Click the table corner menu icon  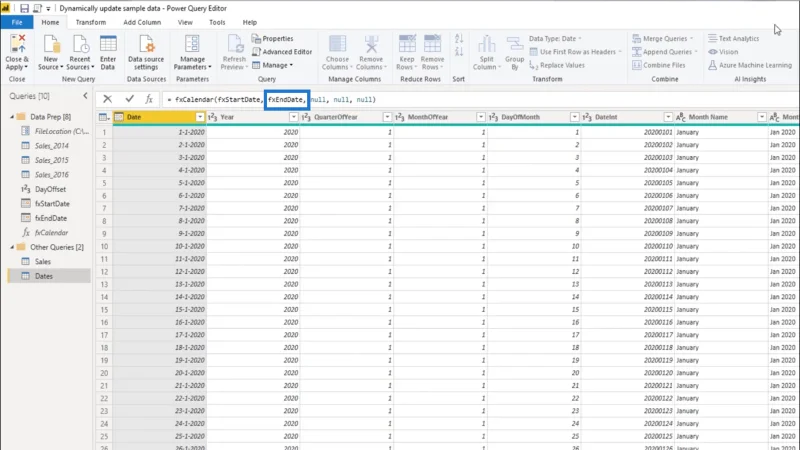click(x=104, y=117)
